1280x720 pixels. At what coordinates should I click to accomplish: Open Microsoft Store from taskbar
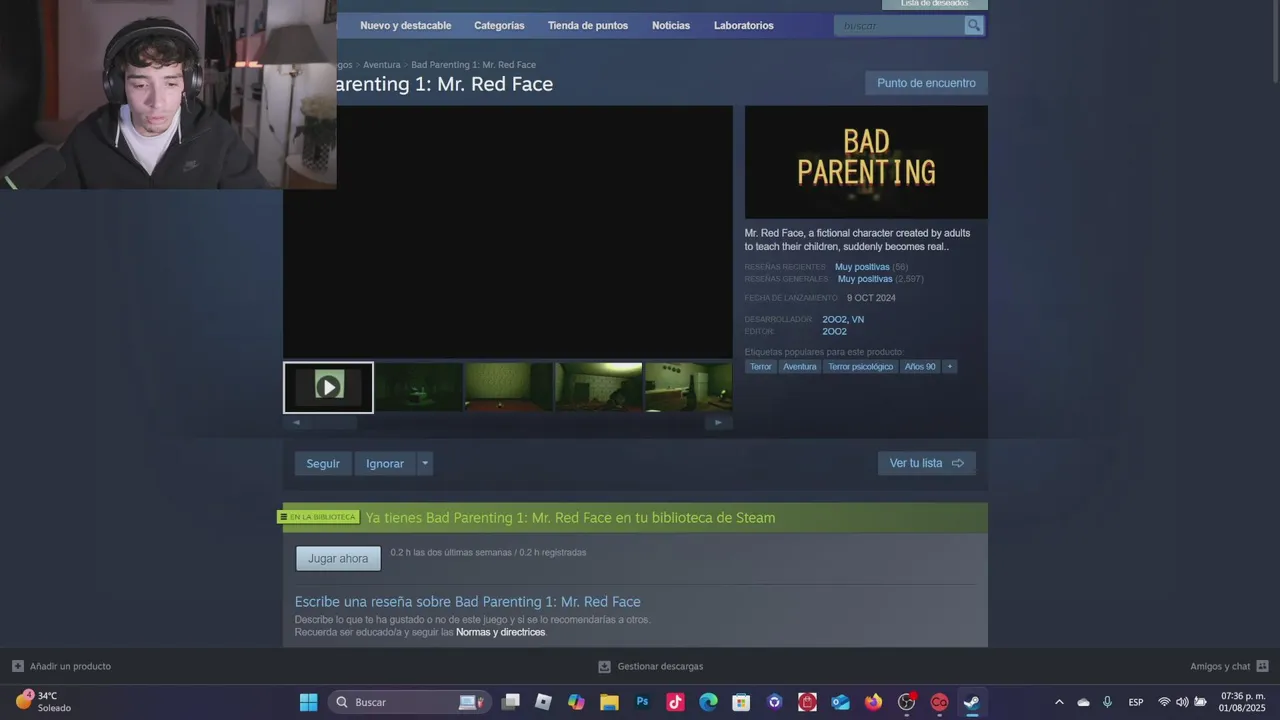coord(741,702)
